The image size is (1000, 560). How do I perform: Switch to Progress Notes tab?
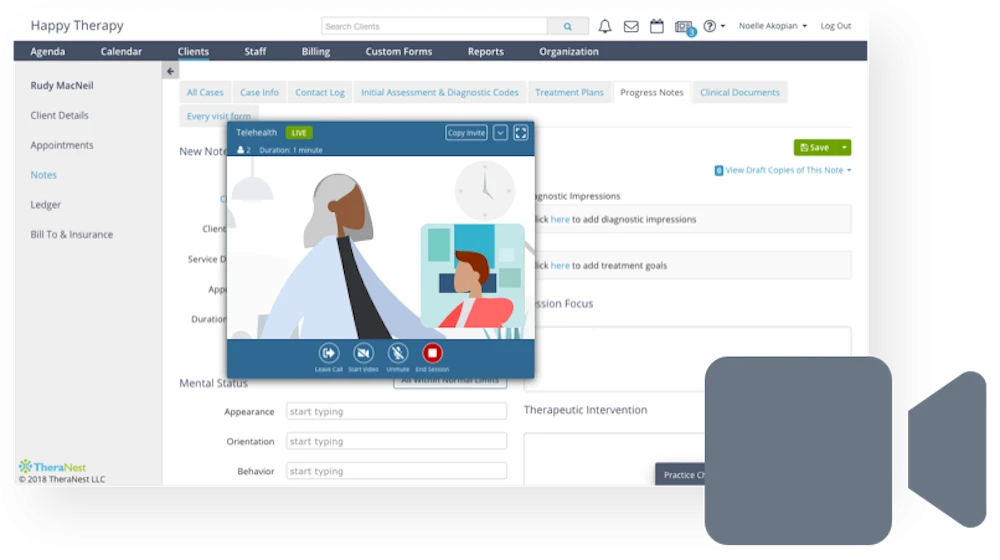pyautogui.click(x=652, y=92)
